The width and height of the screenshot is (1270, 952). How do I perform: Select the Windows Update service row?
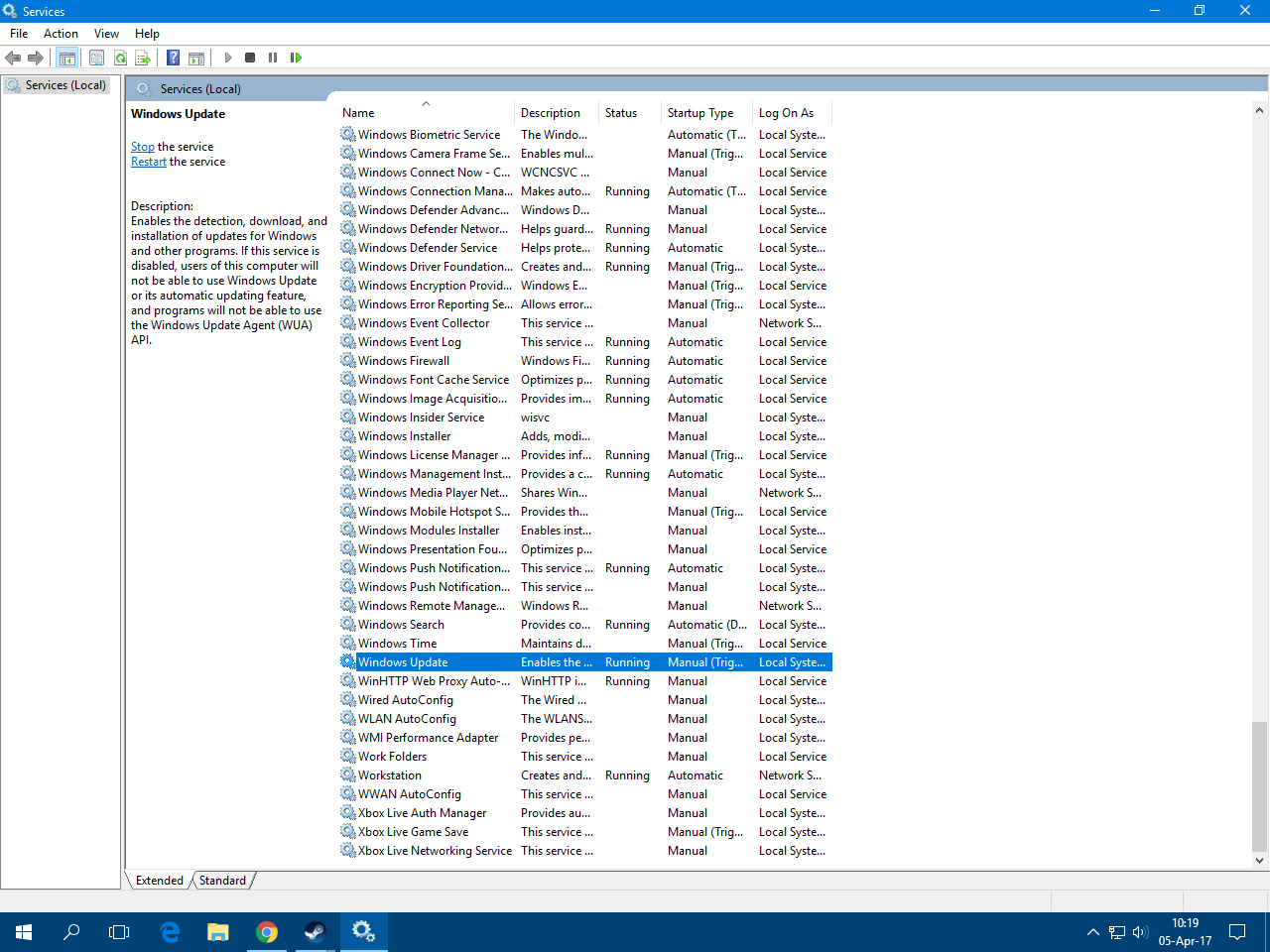pos(585,662)
